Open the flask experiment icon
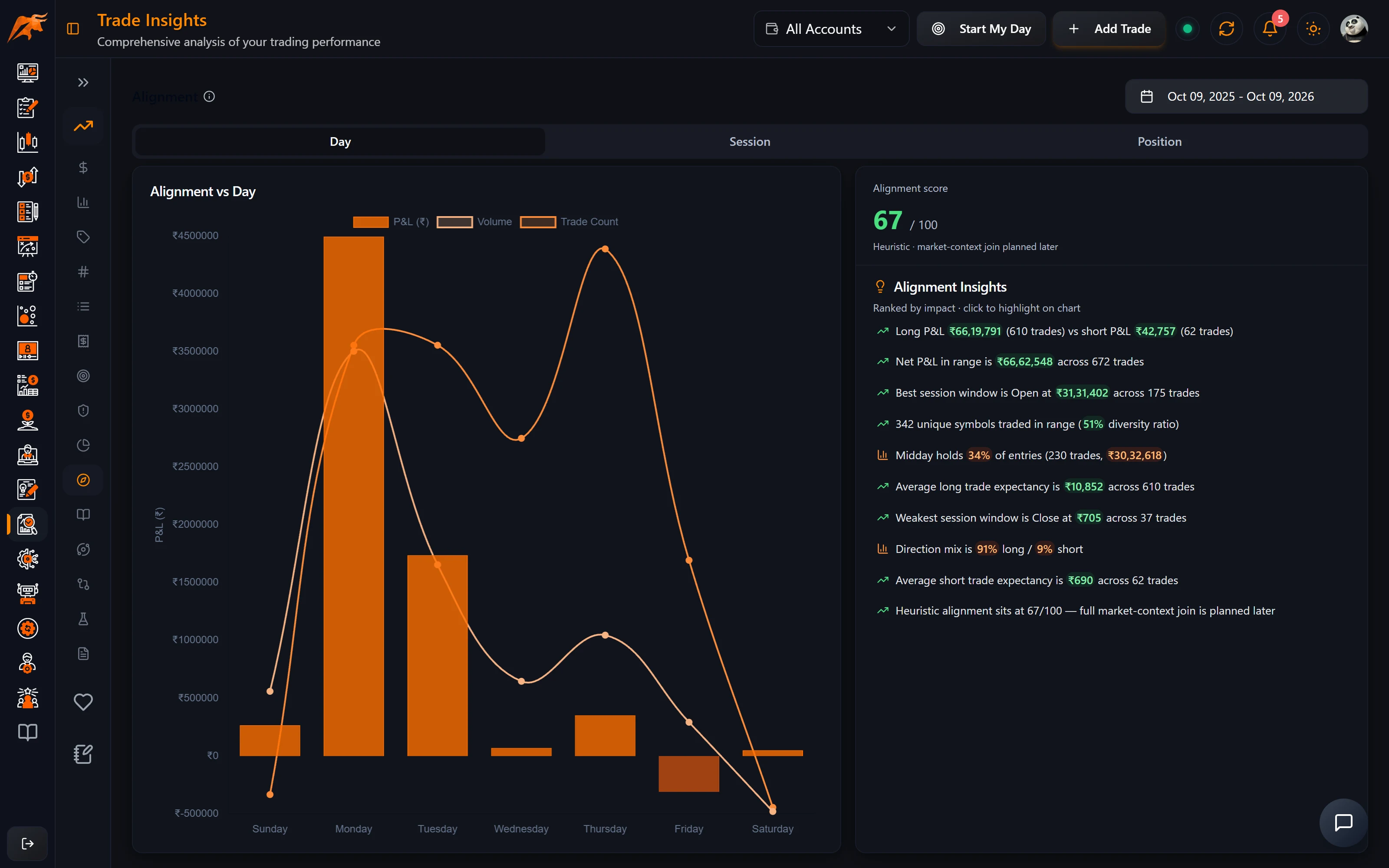This screenshot has height=868, width=1389. point(83,619)
